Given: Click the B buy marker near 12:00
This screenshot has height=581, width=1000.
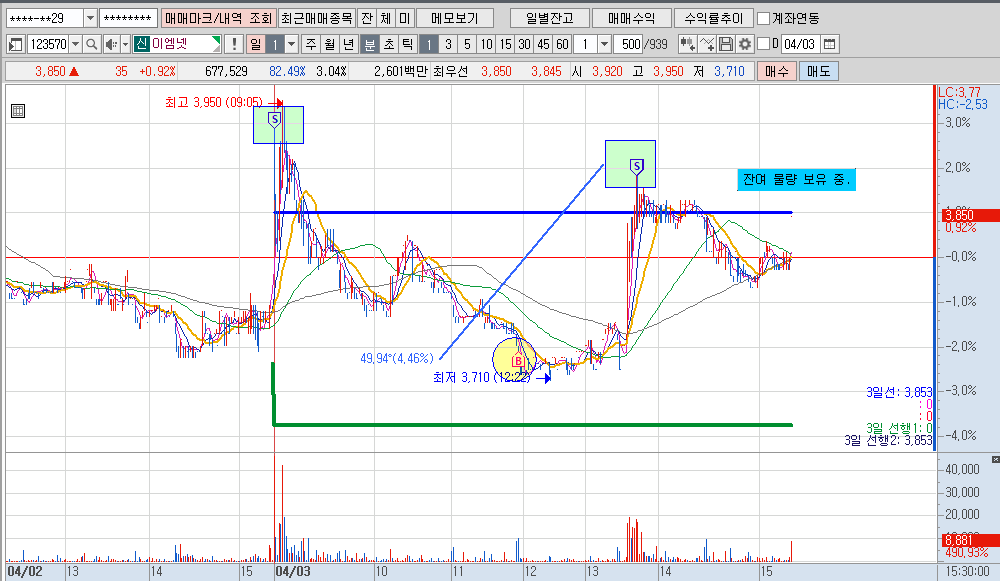Looking at the screenshot, I should pos(518,362).
